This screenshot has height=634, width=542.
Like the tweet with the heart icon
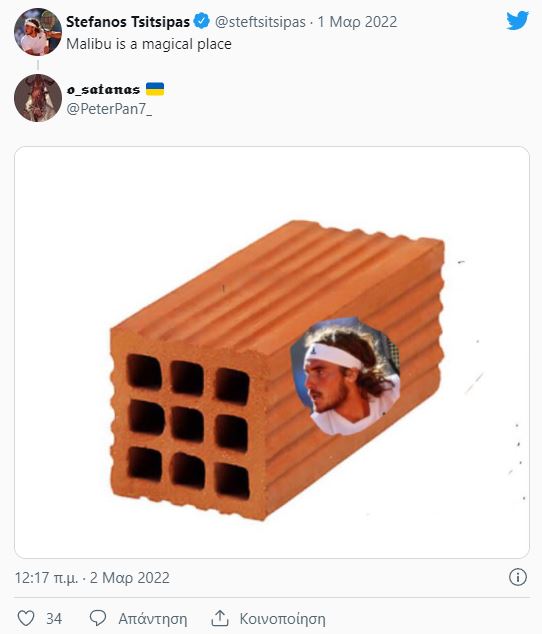coord(26,618)
